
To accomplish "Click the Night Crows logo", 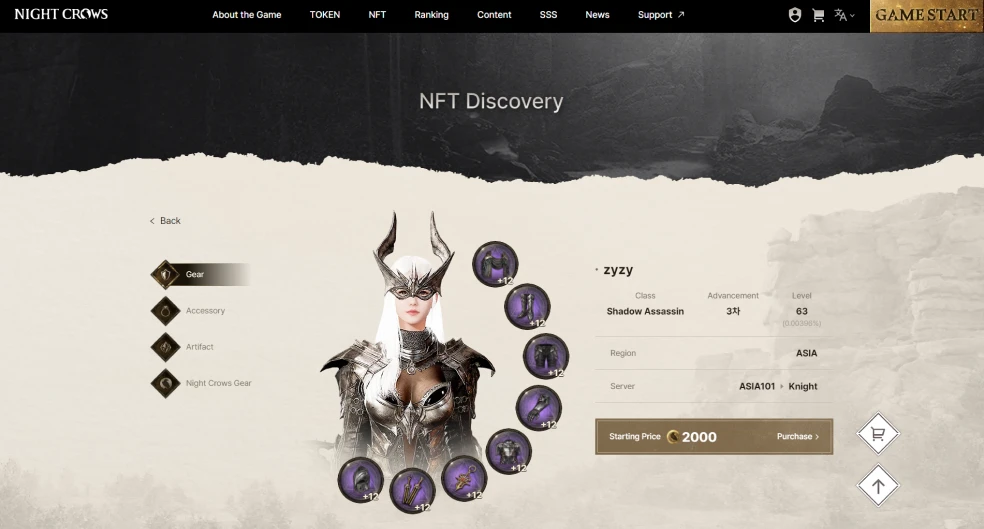I will (61, 14).
